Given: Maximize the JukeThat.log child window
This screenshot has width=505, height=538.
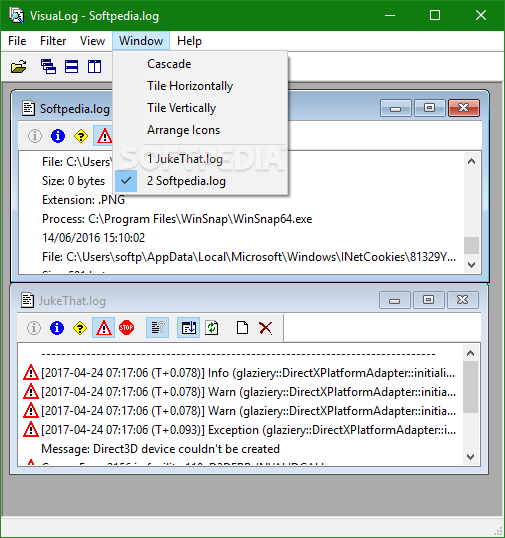Looking at the screenshot, I should point(428,300).
